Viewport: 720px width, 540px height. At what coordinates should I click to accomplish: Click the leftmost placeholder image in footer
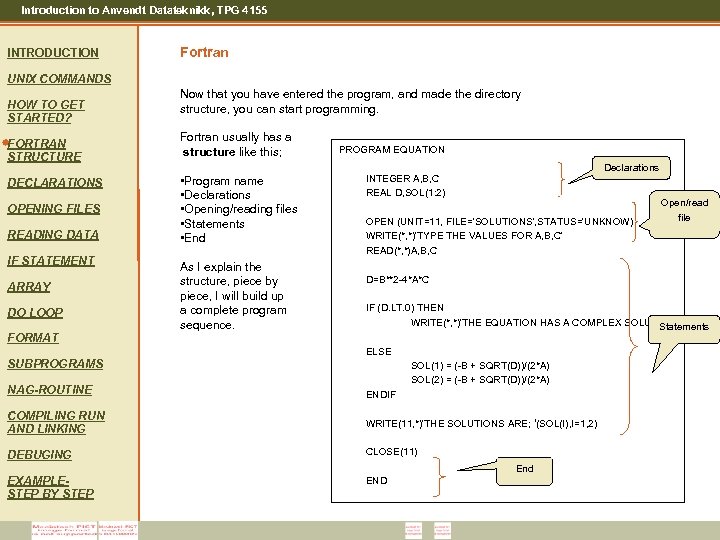(x=65, y=529)
